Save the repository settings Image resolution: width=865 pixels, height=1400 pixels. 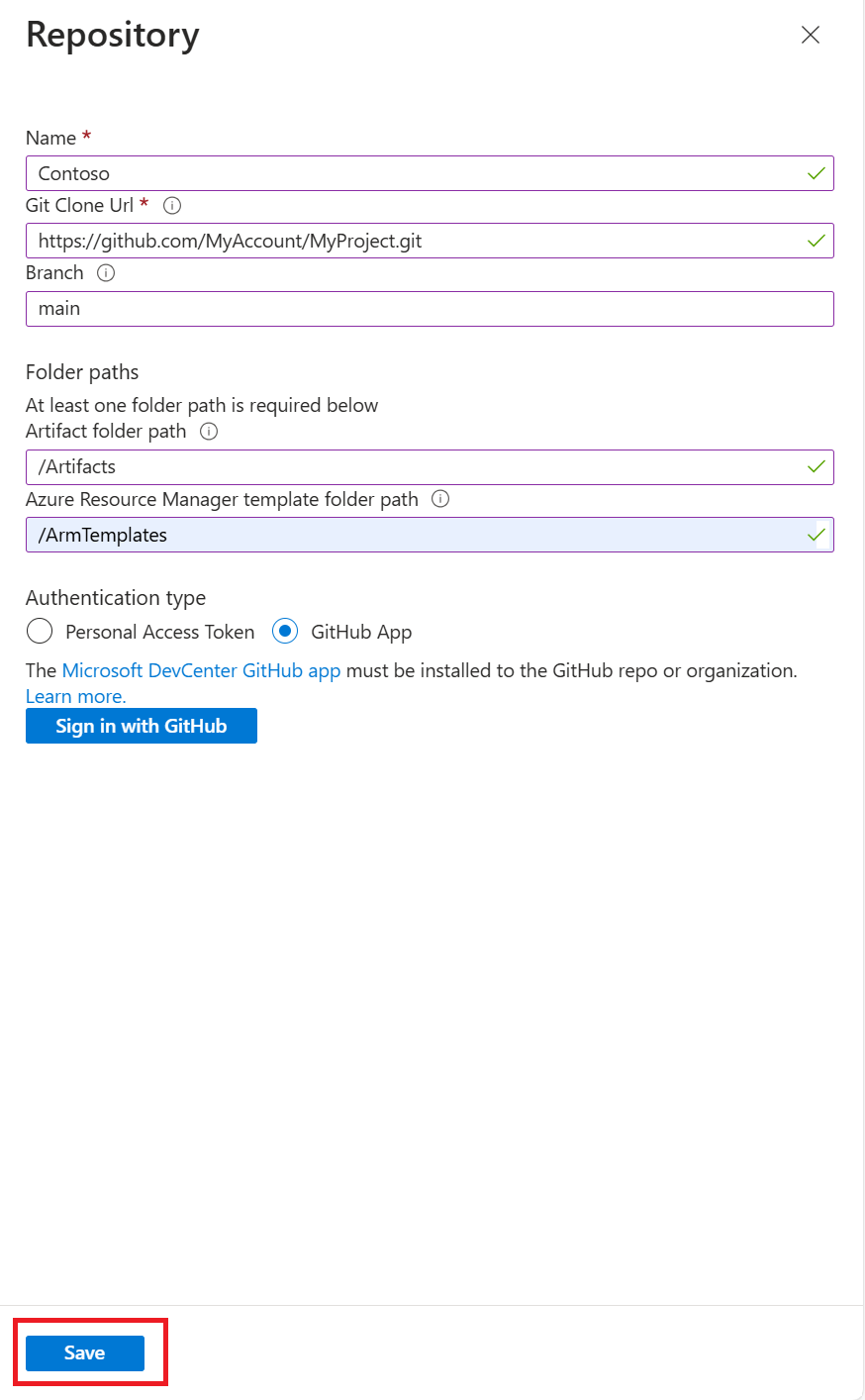pos(85,1352)
